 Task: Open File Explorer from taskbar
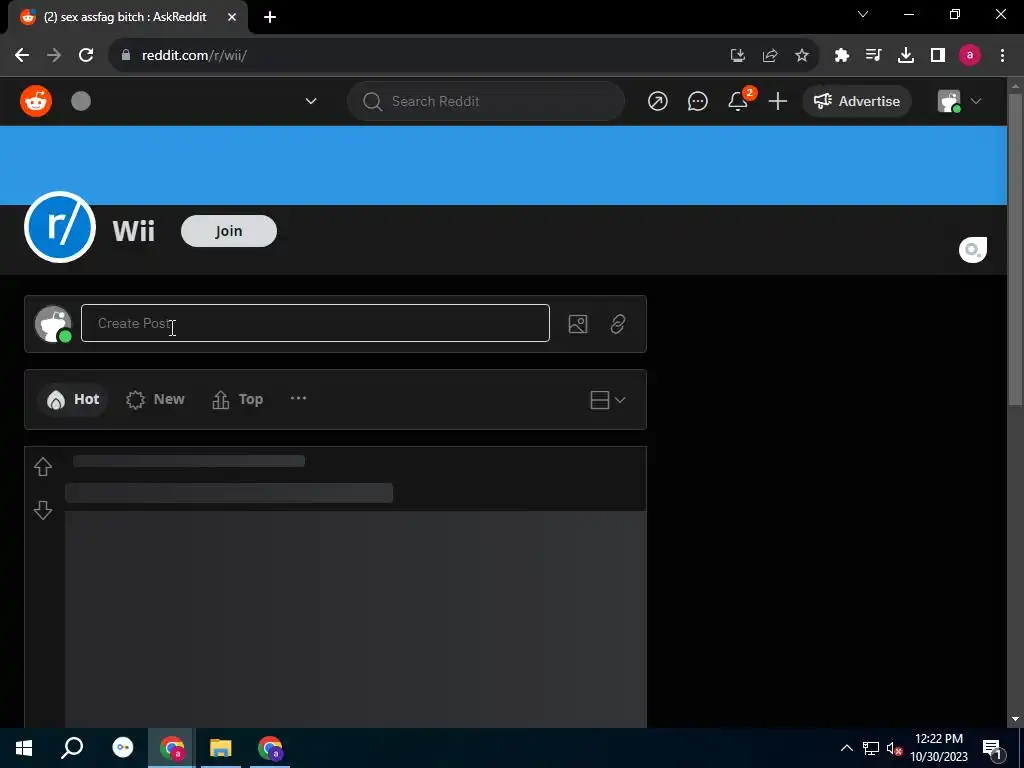point(221,748)
